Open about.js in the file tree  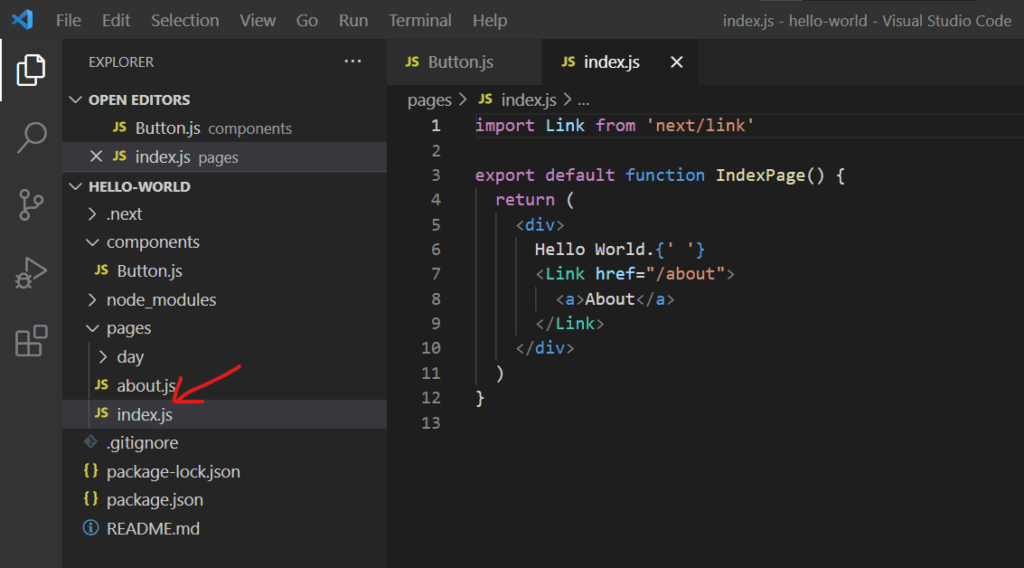point(225,385)
